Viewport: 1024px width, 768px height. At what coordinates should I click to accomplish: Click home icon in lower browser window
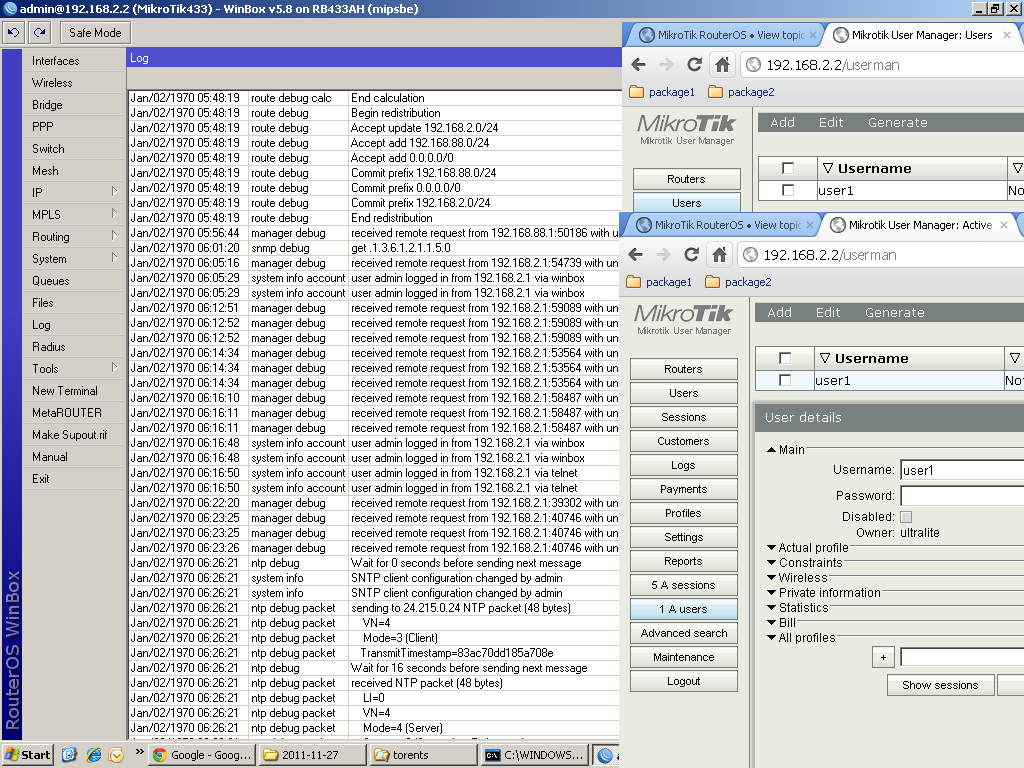pos(720,255)
